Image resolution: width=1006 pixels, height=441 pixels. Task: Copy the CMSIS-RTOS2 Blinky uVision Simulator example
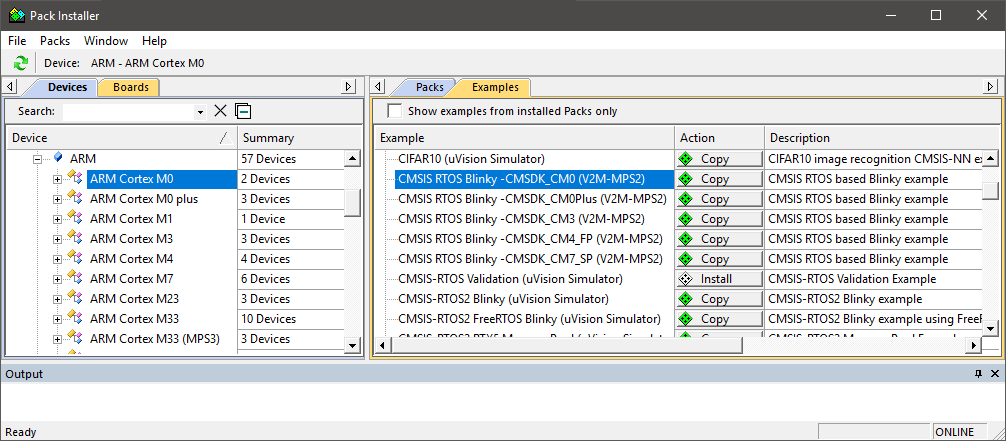[x=719, y=298]
